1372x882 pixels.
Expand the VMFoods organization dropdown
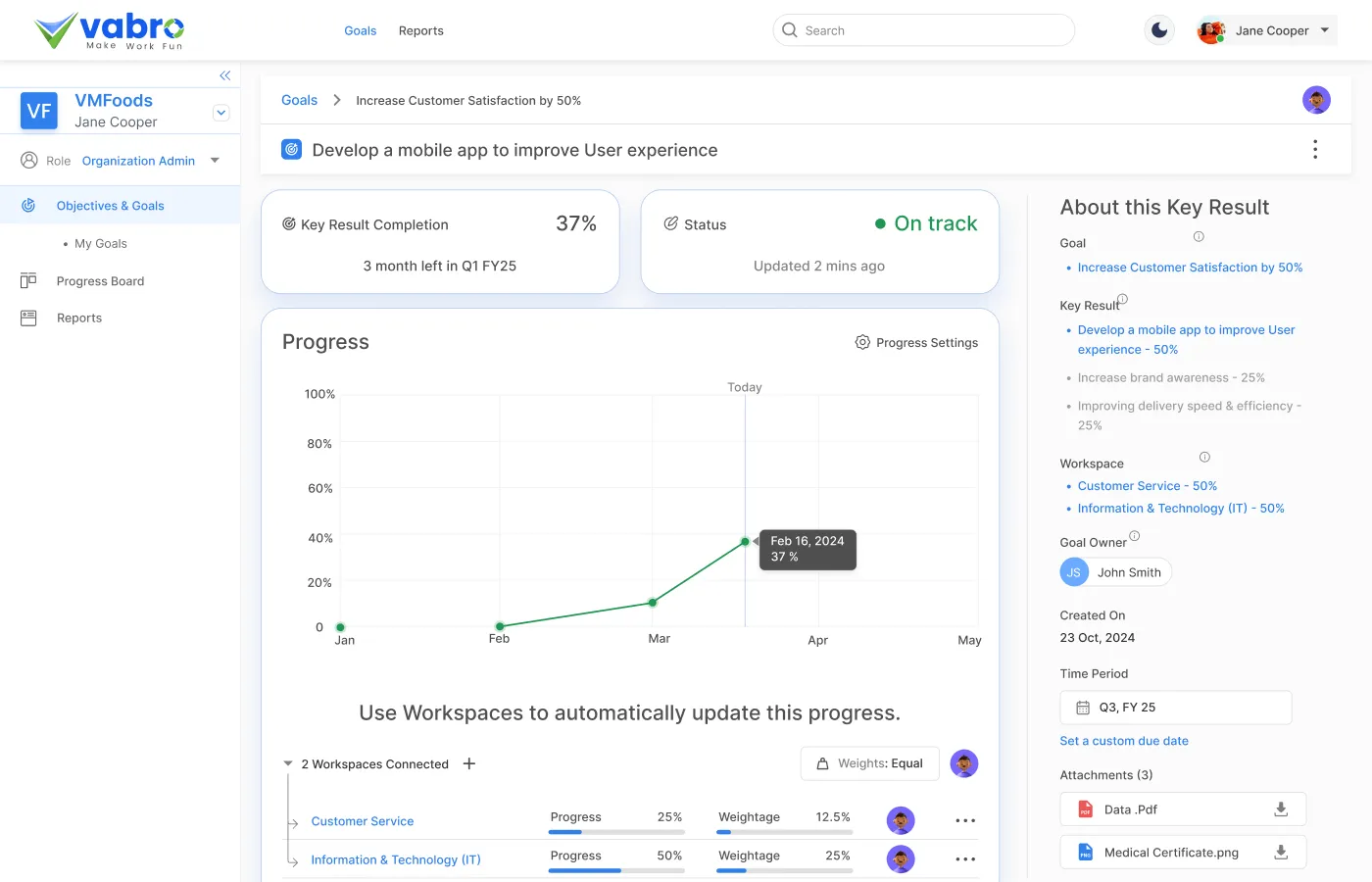point(221,113)
